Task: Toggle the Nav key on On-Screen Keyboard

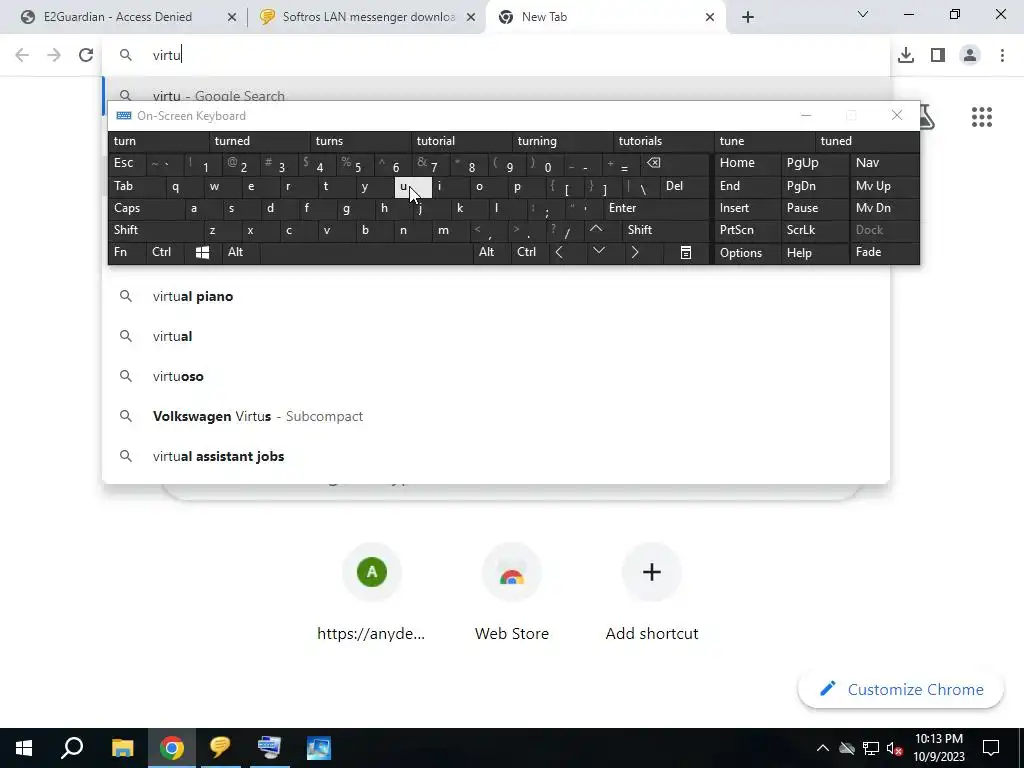Action: [x=884, y=163]
